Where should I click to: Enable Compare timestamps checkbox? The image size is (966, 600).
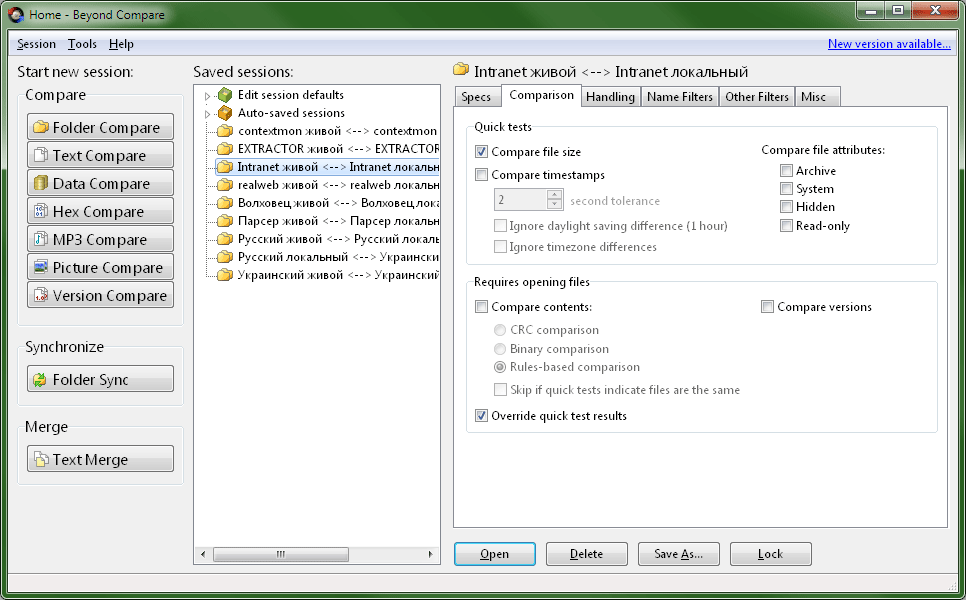(481, 175)
